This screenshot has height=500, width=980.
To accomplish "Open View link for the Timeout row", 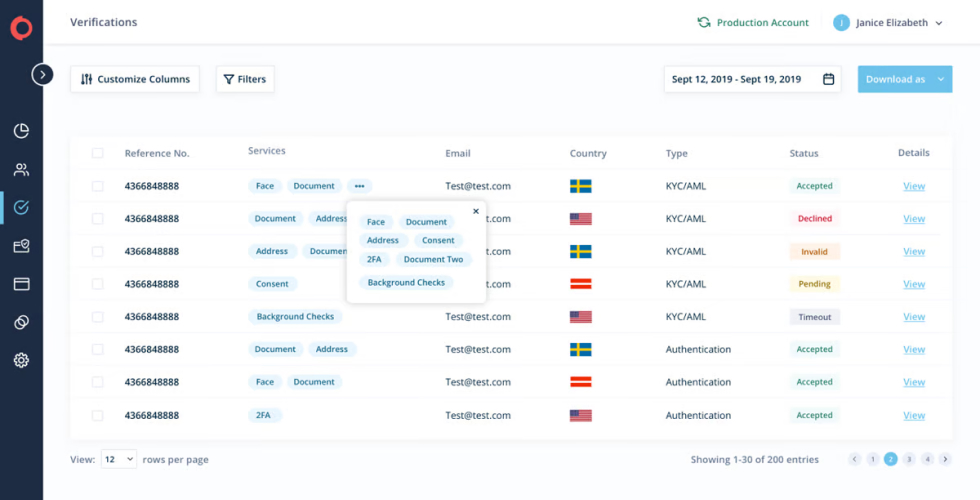I will click(x=914, y=317).
